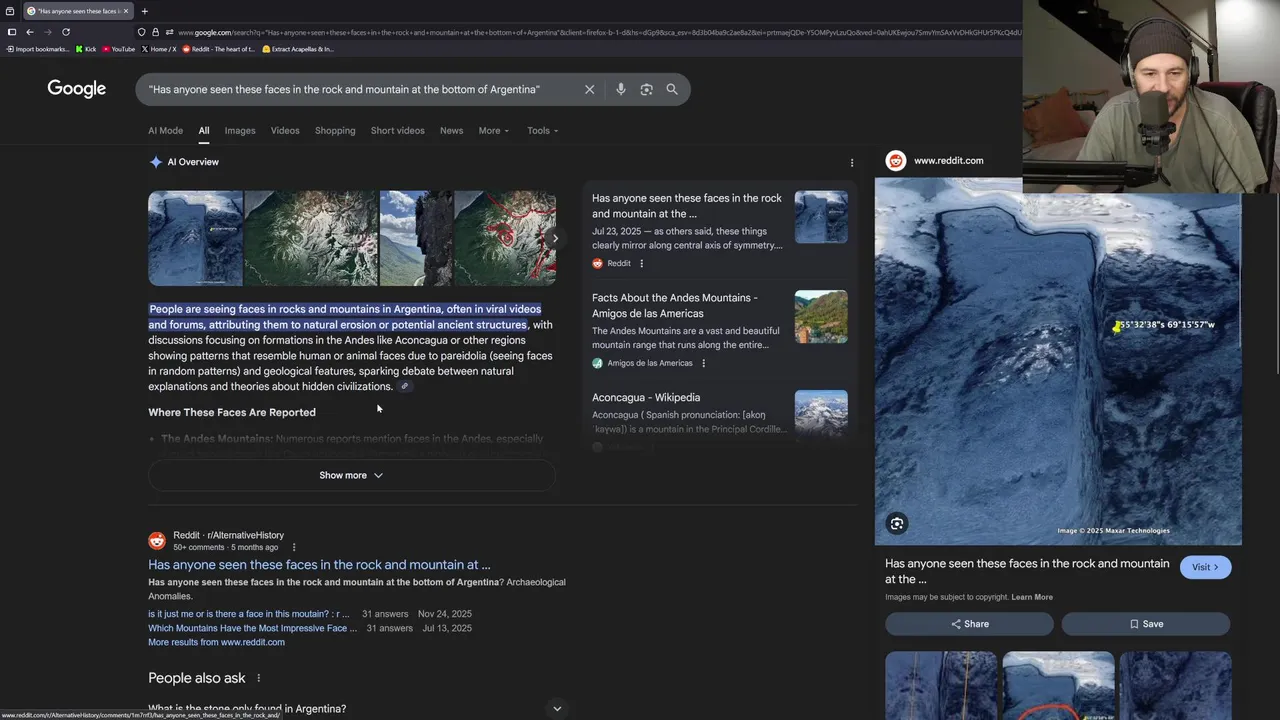
Task: Click the Visit button
Action: coord(1205,567)
